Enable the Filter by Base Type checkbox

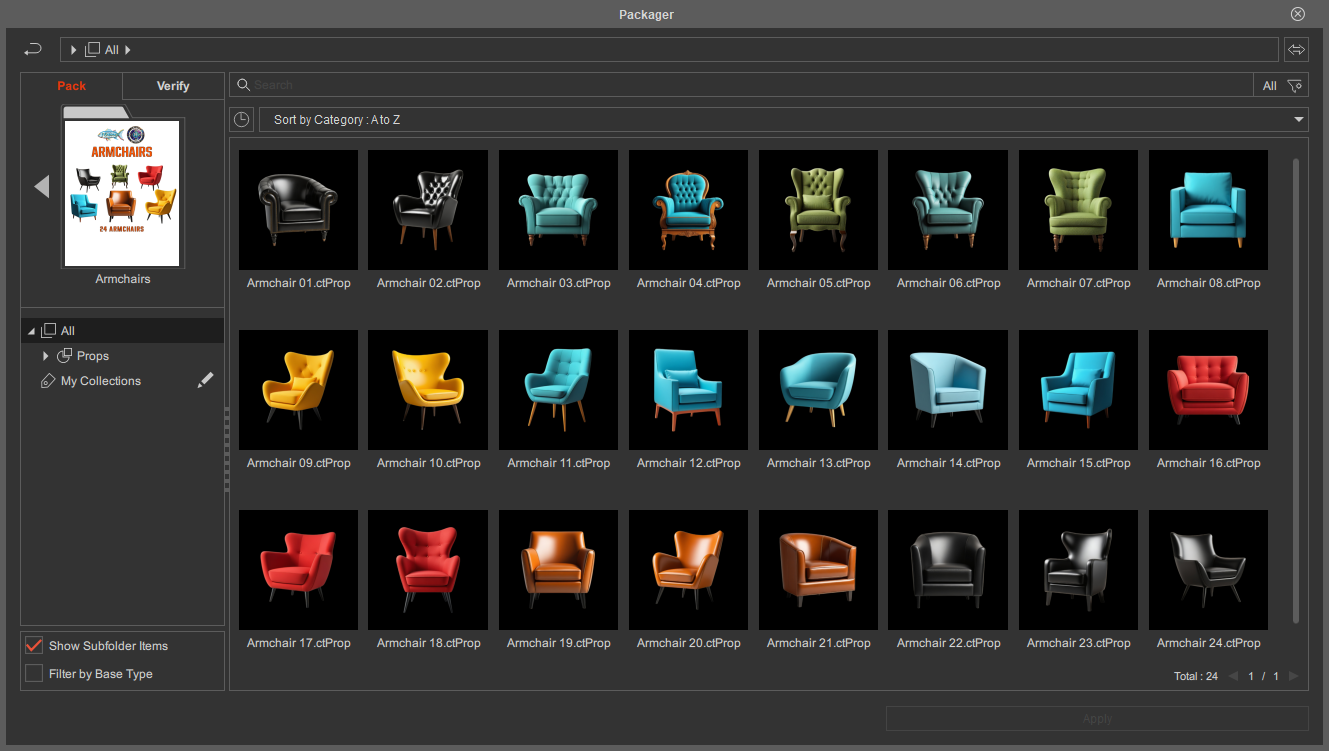point(34,674)
